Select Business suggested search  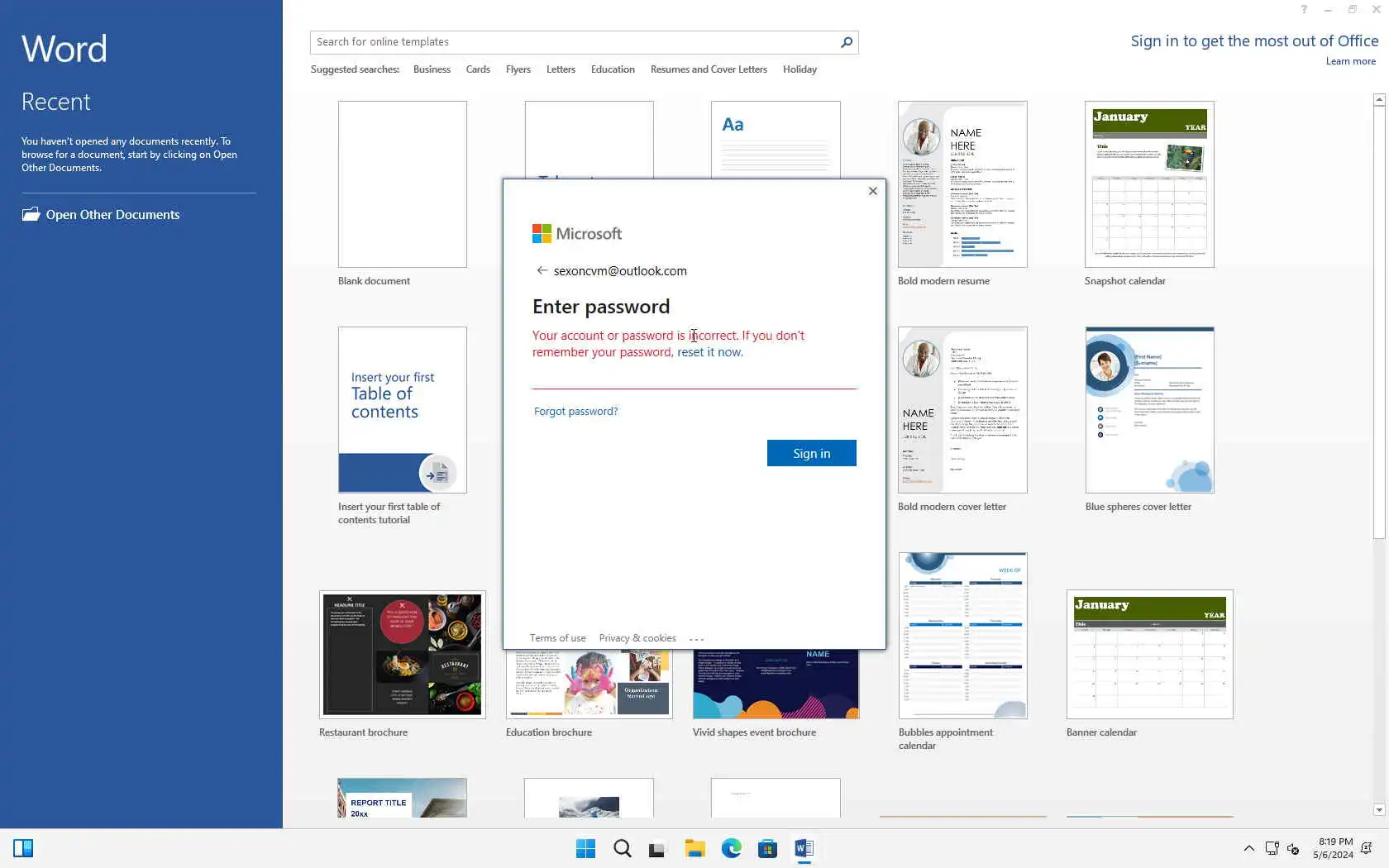tap(432, 69)
